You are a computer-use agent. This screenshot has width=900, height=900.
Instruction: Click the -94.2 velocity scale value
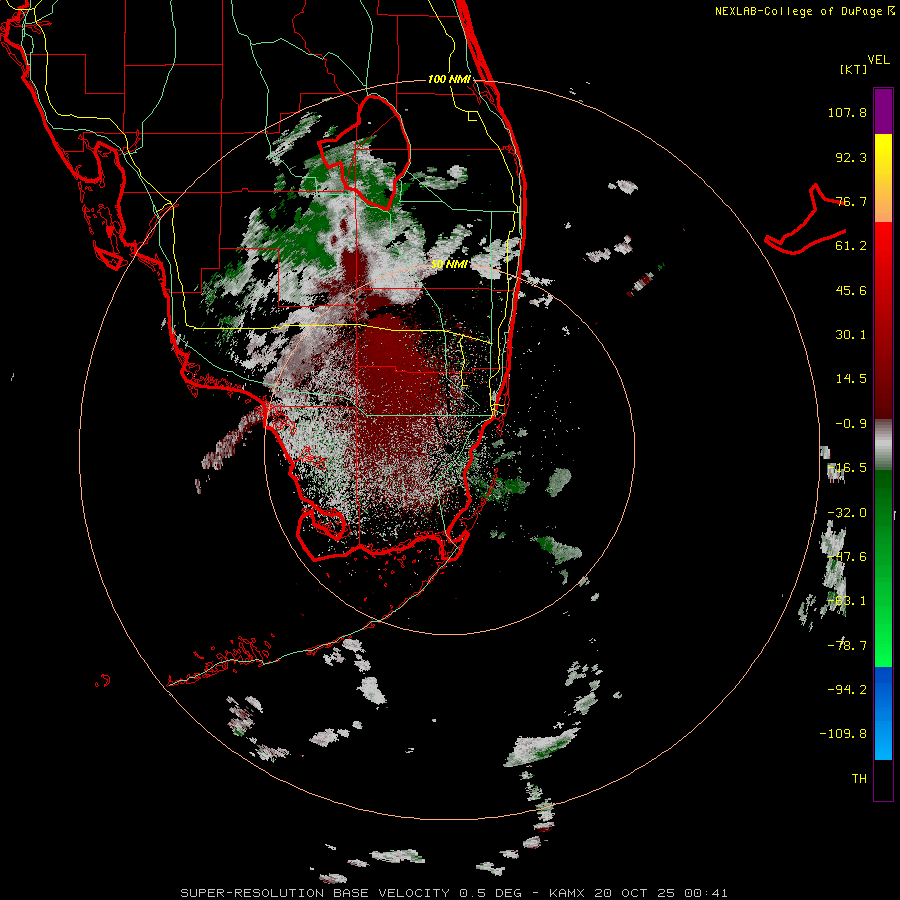click(x=847, y=689)
